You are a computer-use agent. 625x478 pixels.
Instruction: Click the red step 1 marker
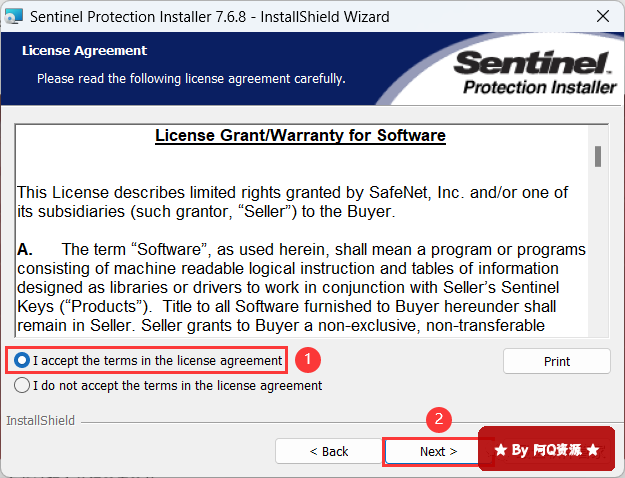point(310,358)
